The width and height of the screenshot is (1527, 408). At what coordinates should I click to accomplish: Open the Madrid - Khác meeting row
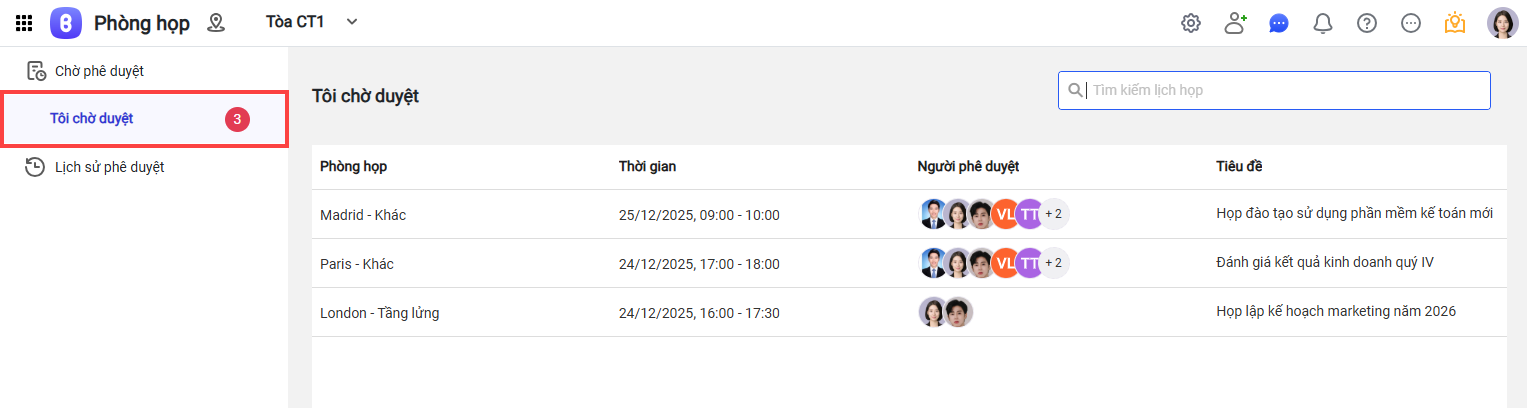click(363, 215)
